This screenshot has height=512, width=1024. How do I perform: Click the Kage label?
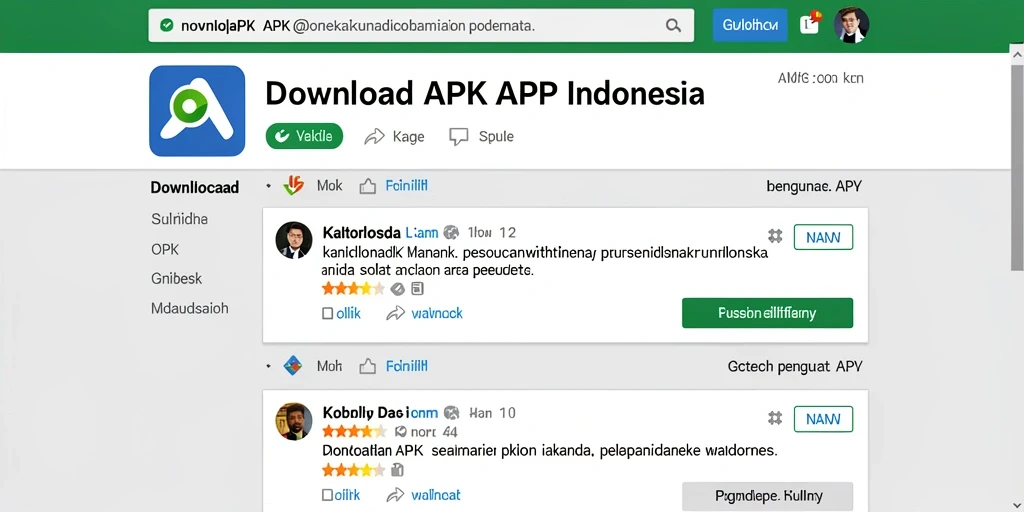(409, 136)
